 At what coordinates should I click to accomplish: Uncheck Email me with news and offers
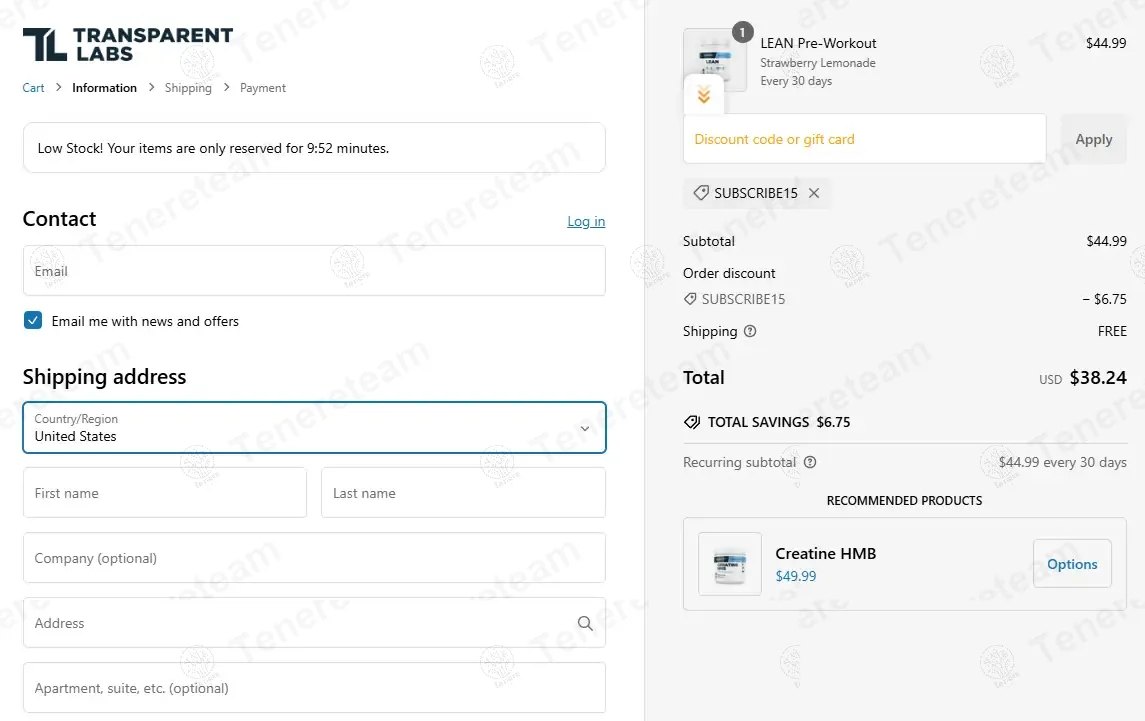[x=33, y=321]
